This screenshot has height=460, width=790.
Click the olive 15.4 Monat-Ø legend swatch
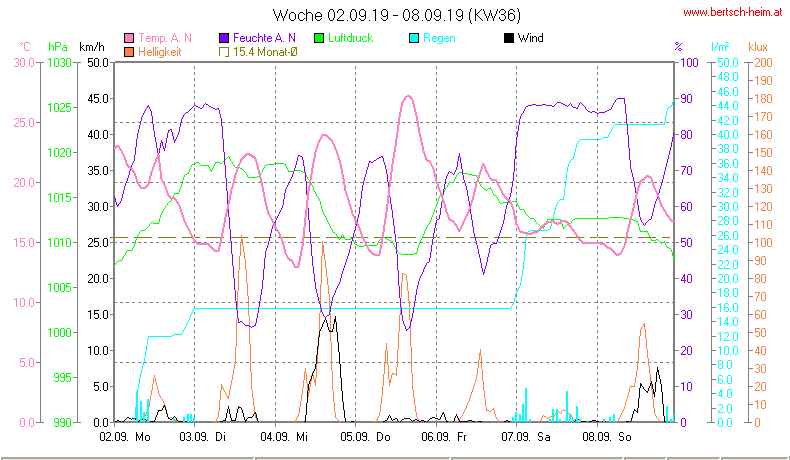[224, 52]
